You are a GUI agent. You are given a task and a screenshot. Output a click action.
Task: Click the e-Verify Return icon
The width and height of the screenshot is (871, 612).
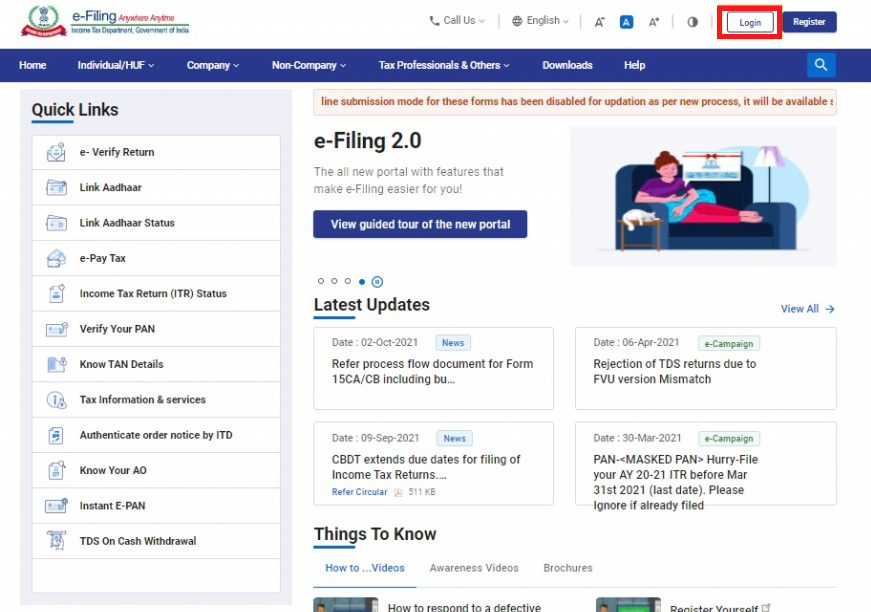56,153
